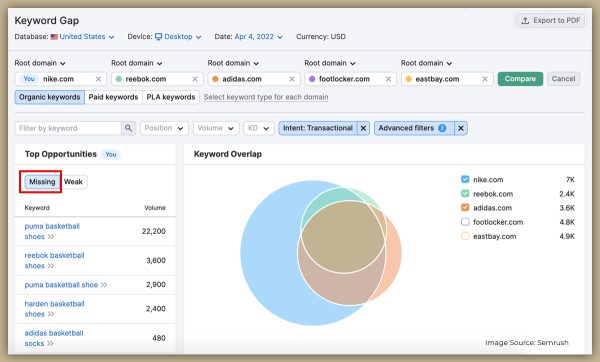
Task: Select the PLA keywords tab
Action: tap(171, 97)
